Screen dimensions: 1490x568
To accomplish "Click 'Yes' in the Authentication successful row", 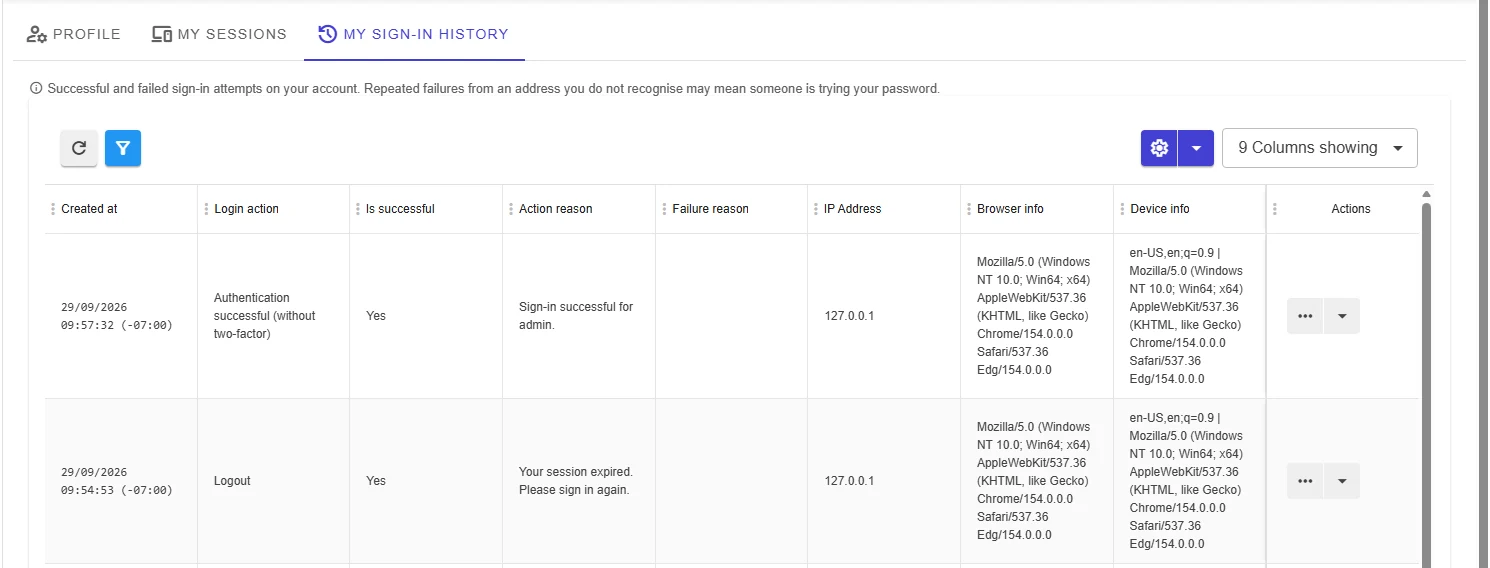I will click(376, 316).
